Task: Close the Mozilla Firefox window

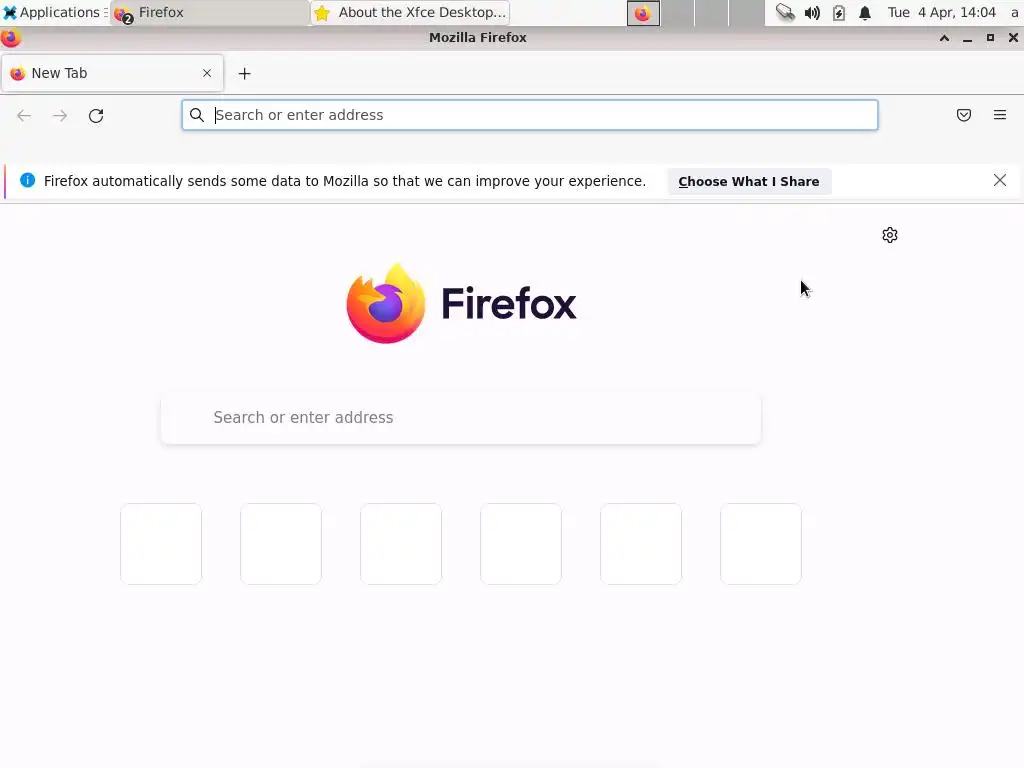Action: (x=1013, y=38)
